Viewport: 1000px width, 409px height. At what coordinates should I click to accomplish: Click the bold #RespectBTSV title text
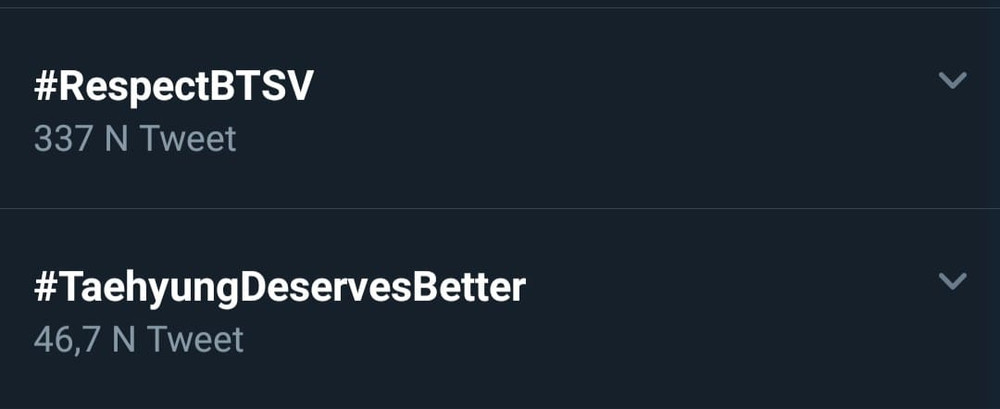pyautogui.click(x=173, y=86)
